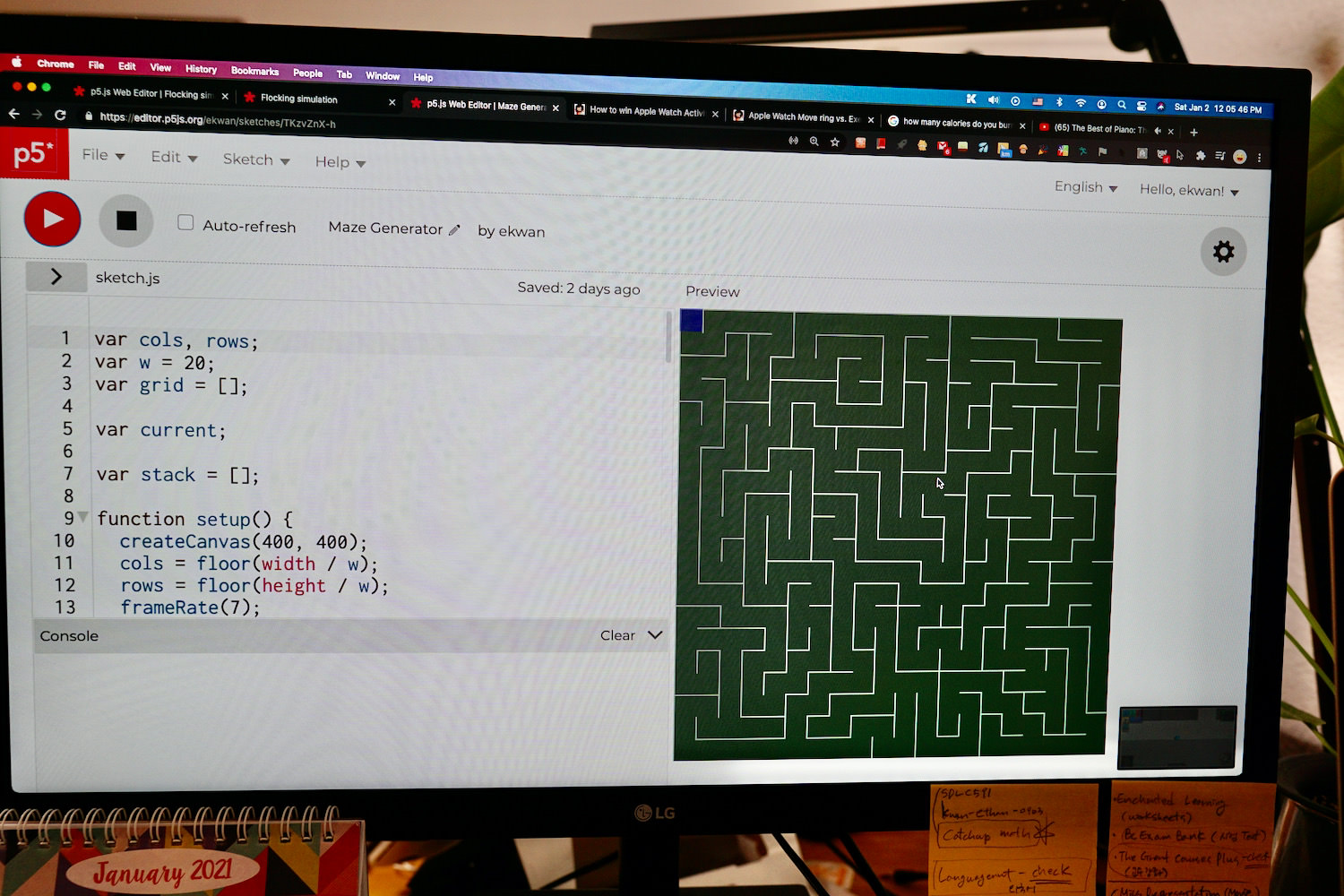
Task: Open a new browser tab
Action: pyautogui.click(x=1193, y=132)
